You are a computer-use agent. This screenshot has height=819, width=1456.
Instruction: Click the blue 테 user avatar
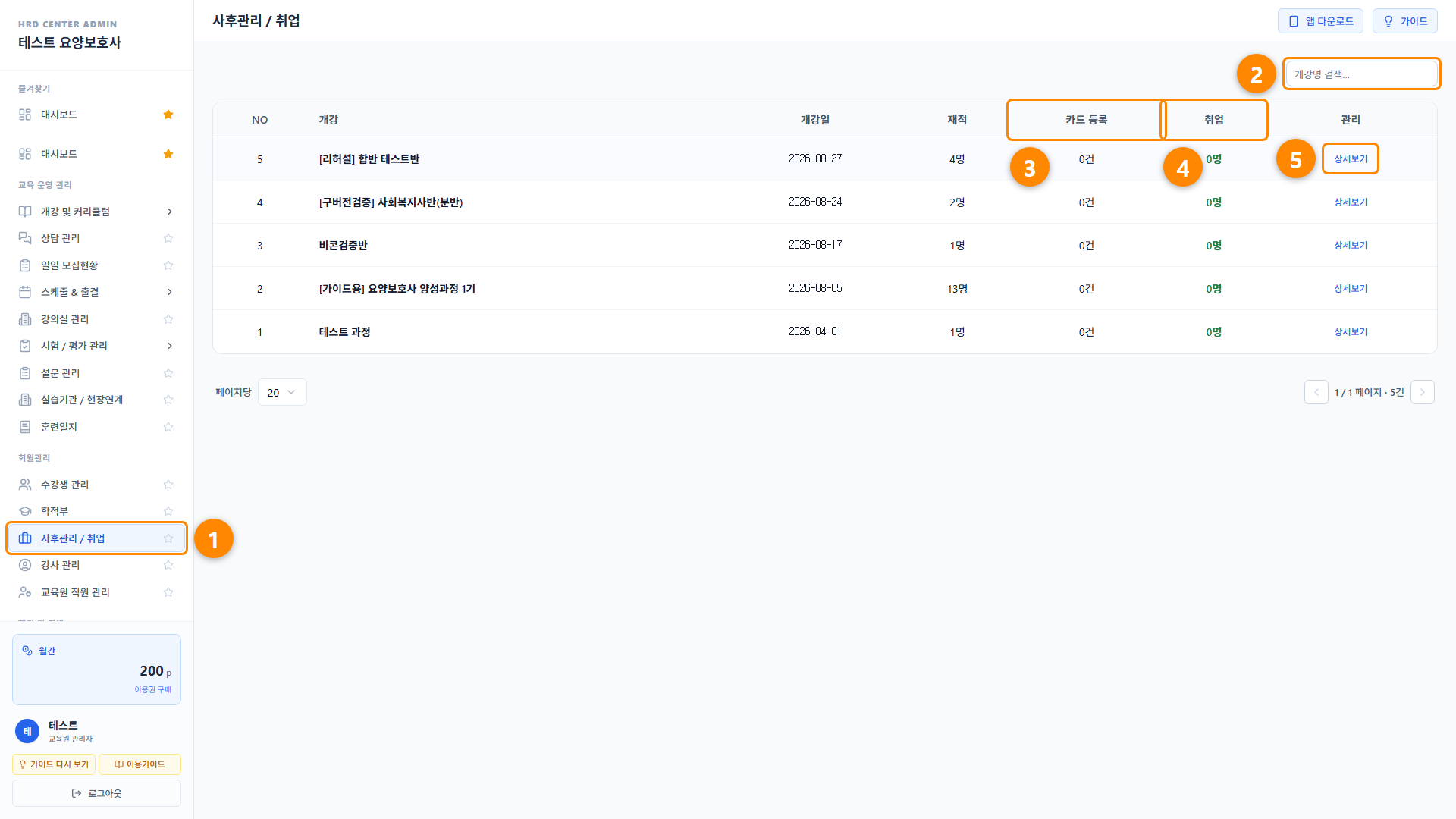(27, 731)
